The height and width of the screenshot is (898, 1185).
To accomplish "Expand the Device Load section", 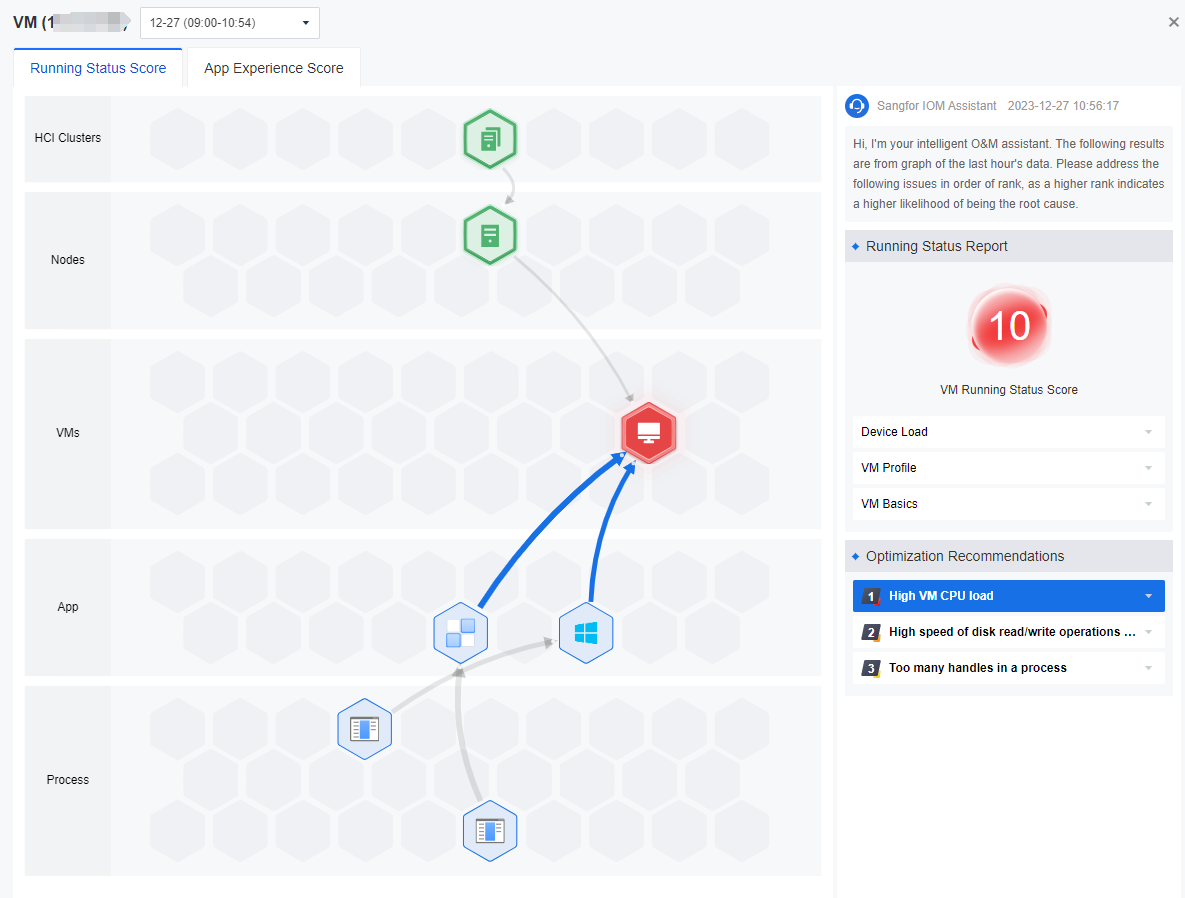I will point(1008,432).
